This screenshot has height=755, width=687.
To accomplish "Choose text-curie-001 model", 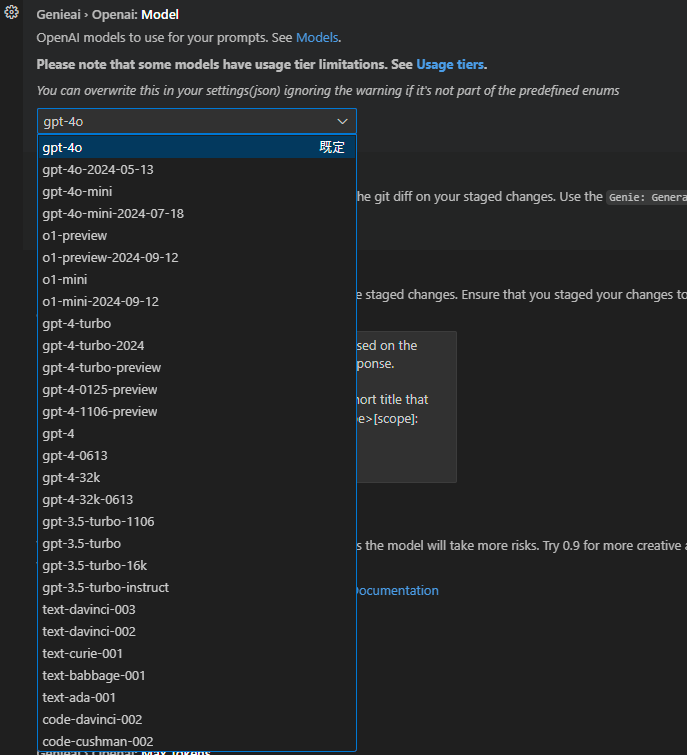I will pos(83,653).
